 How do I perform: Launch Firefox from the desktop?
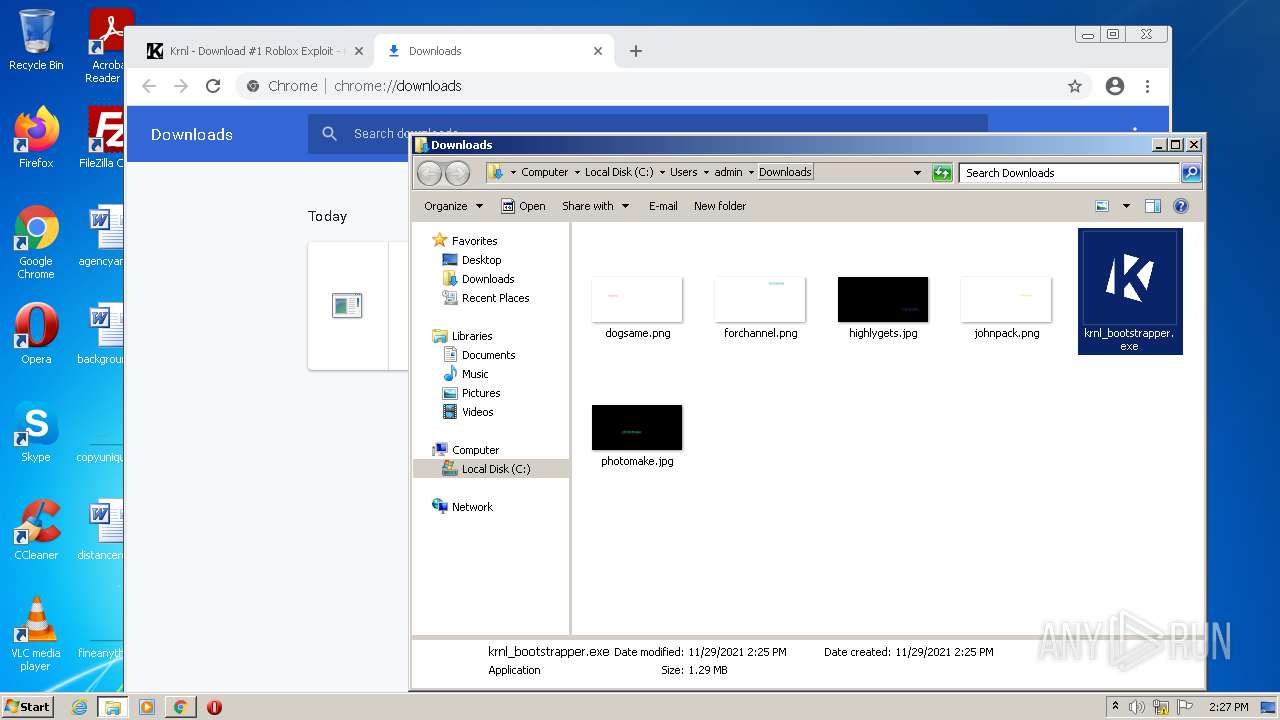coord(36,138)
